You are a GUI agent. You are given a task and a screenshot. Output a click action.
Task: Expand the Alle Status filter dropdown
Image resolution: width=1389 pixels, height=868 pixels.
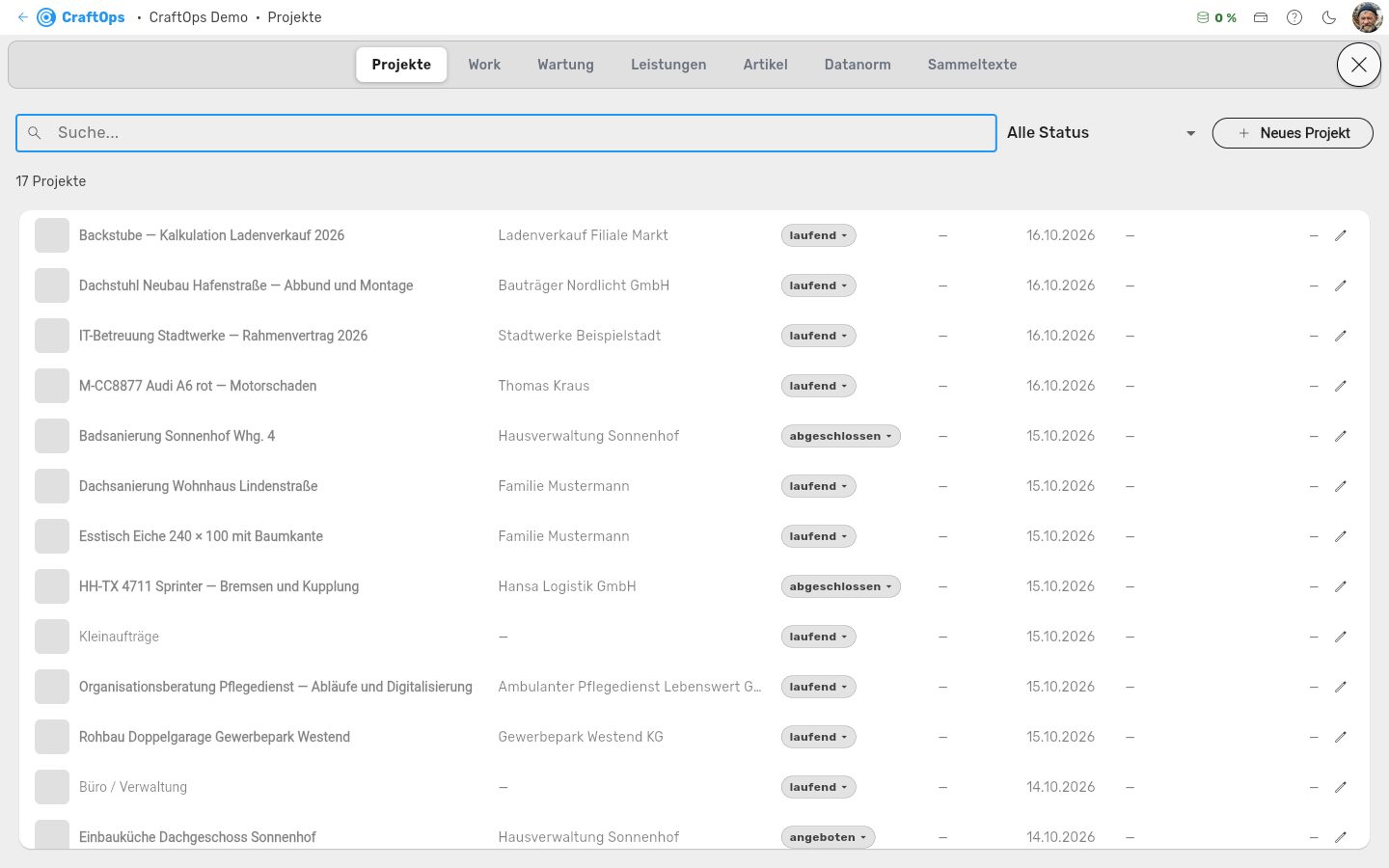click(x=1101, y=133)
